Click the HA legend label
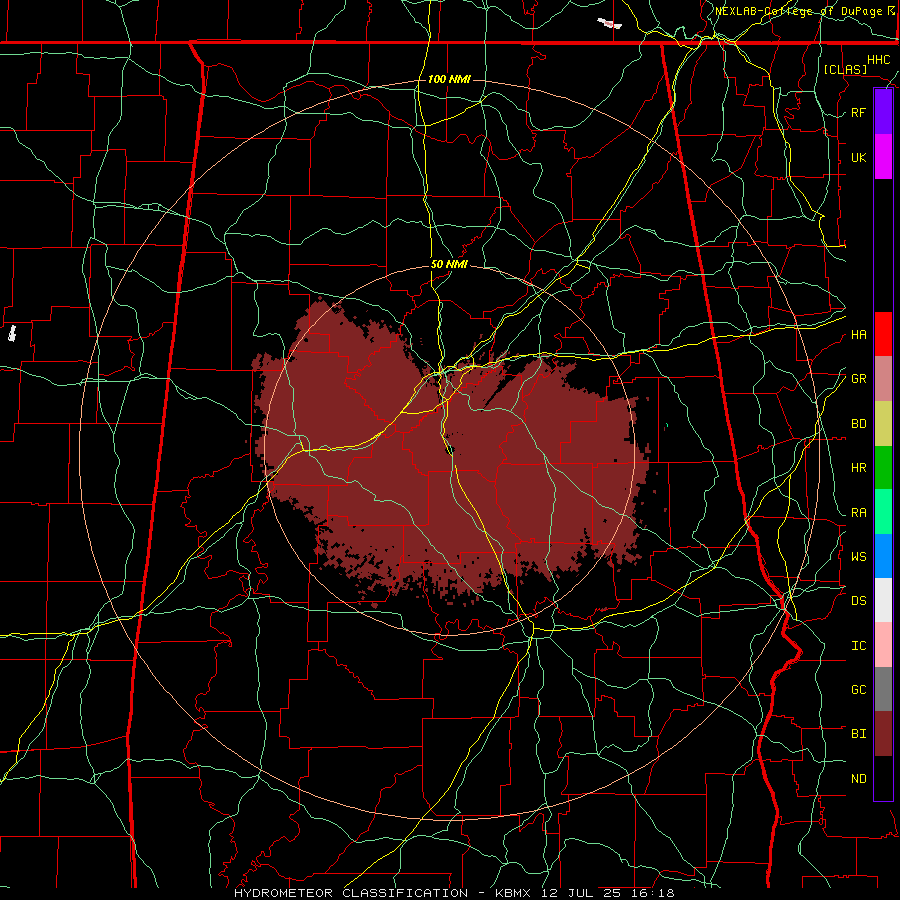This screenshot has height=900, width=900. (x=858, y=334)
